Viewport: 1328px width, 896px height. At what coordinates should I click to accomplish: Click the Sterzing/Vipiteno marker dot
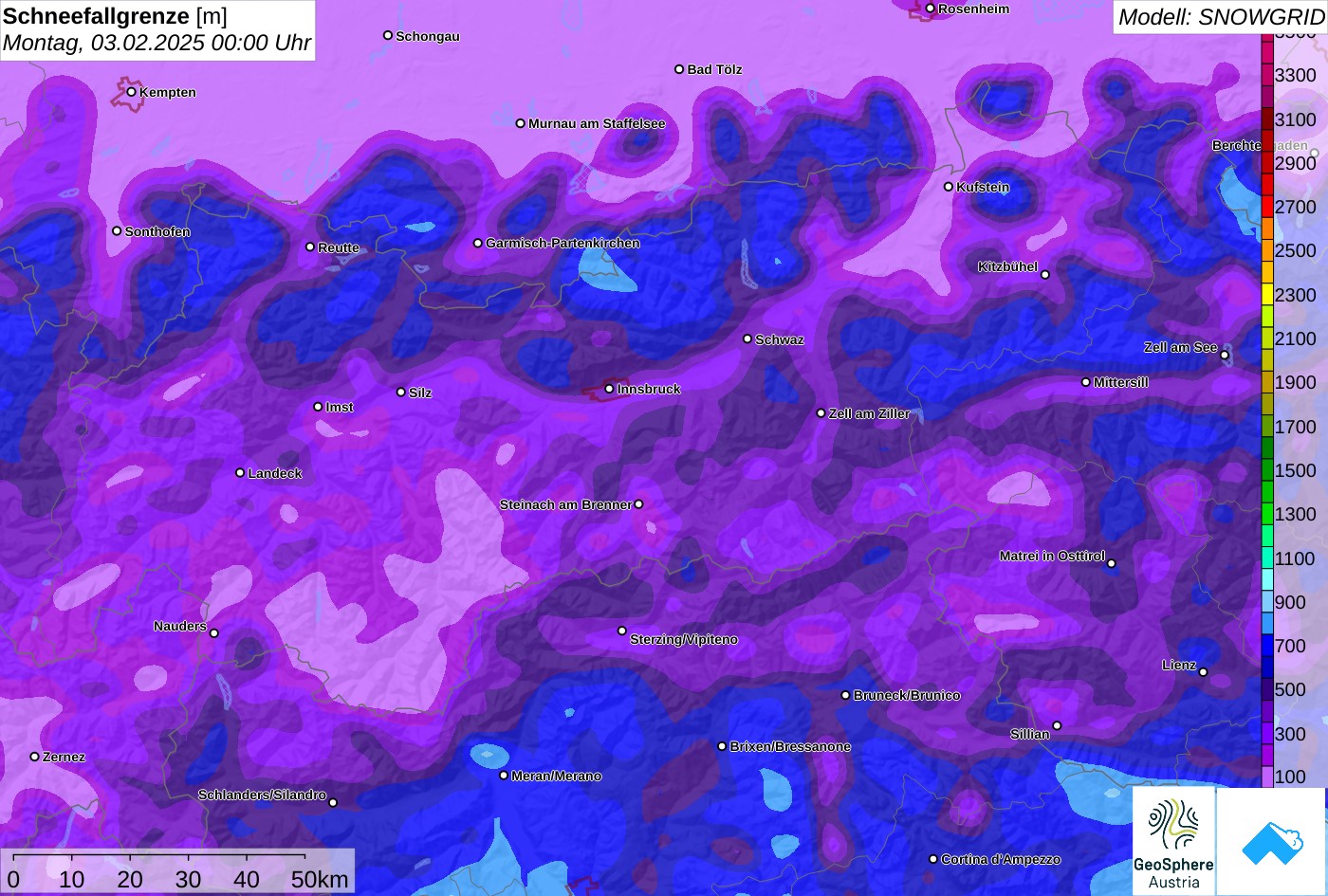click(622, 631)
